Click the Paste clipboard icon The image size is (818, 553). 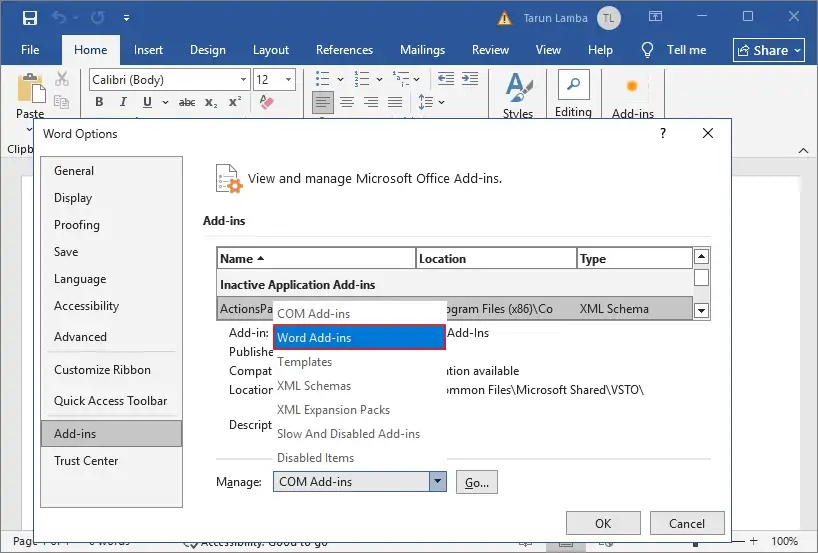[x=31, y=88]
